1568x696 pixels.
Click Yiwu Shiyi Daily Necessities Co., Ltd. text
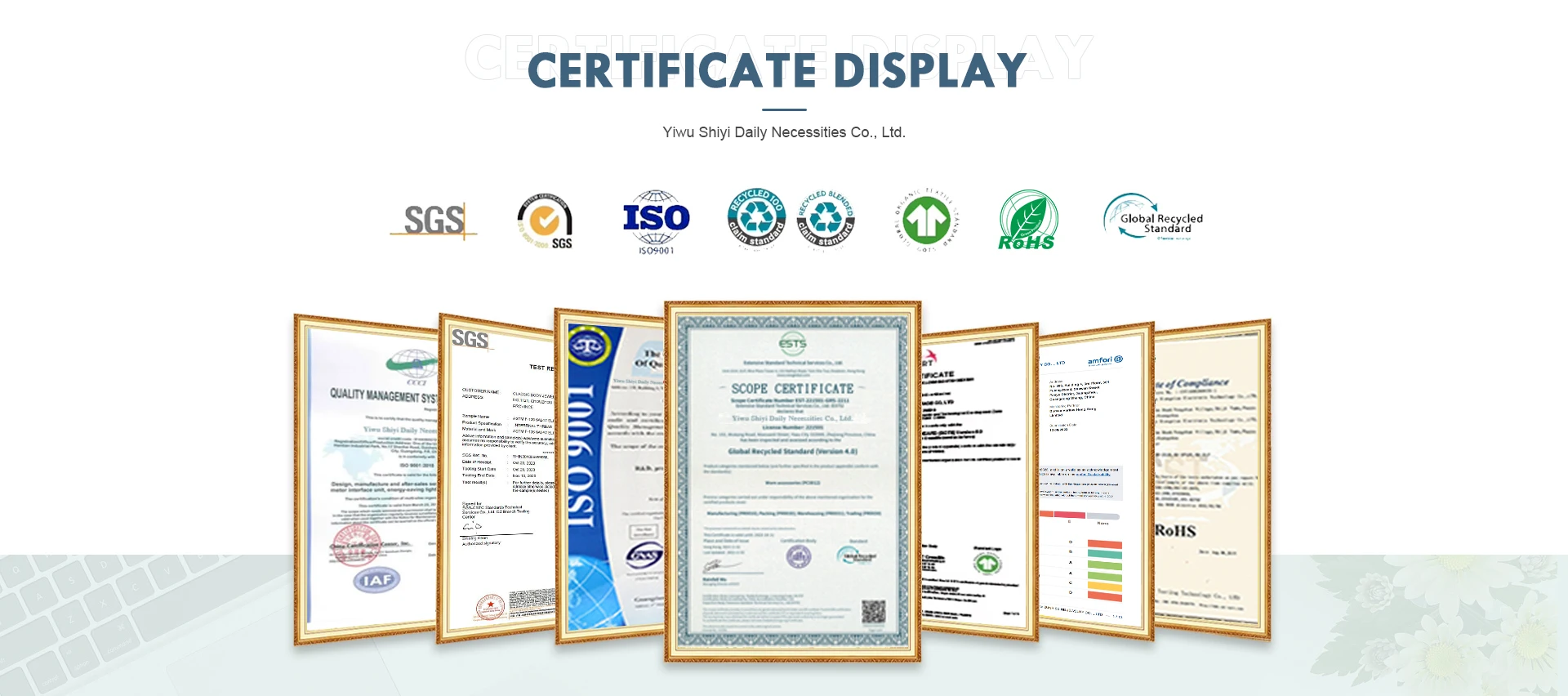[784, 132]
